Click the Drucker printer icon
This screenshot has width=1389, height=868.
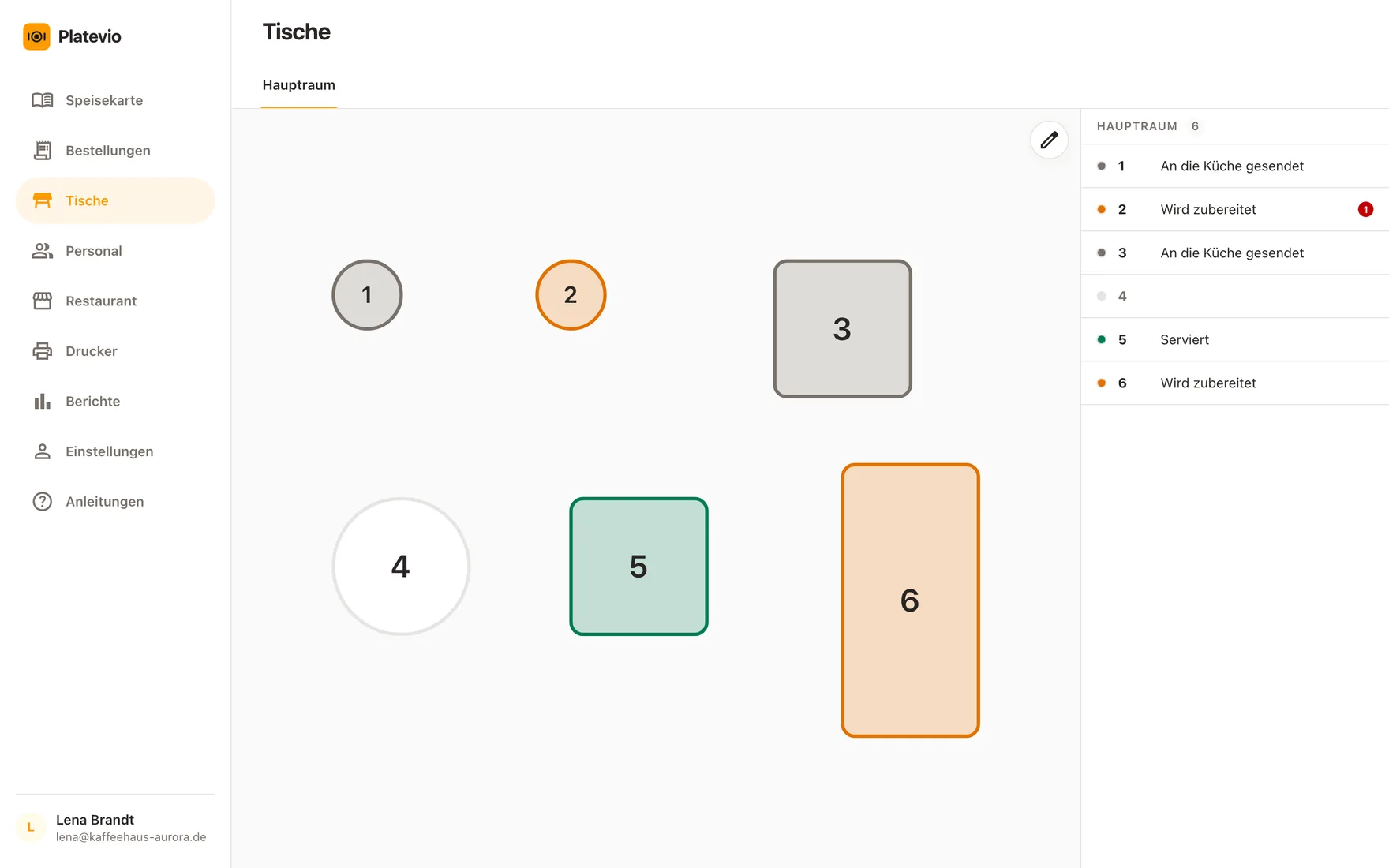43,351
